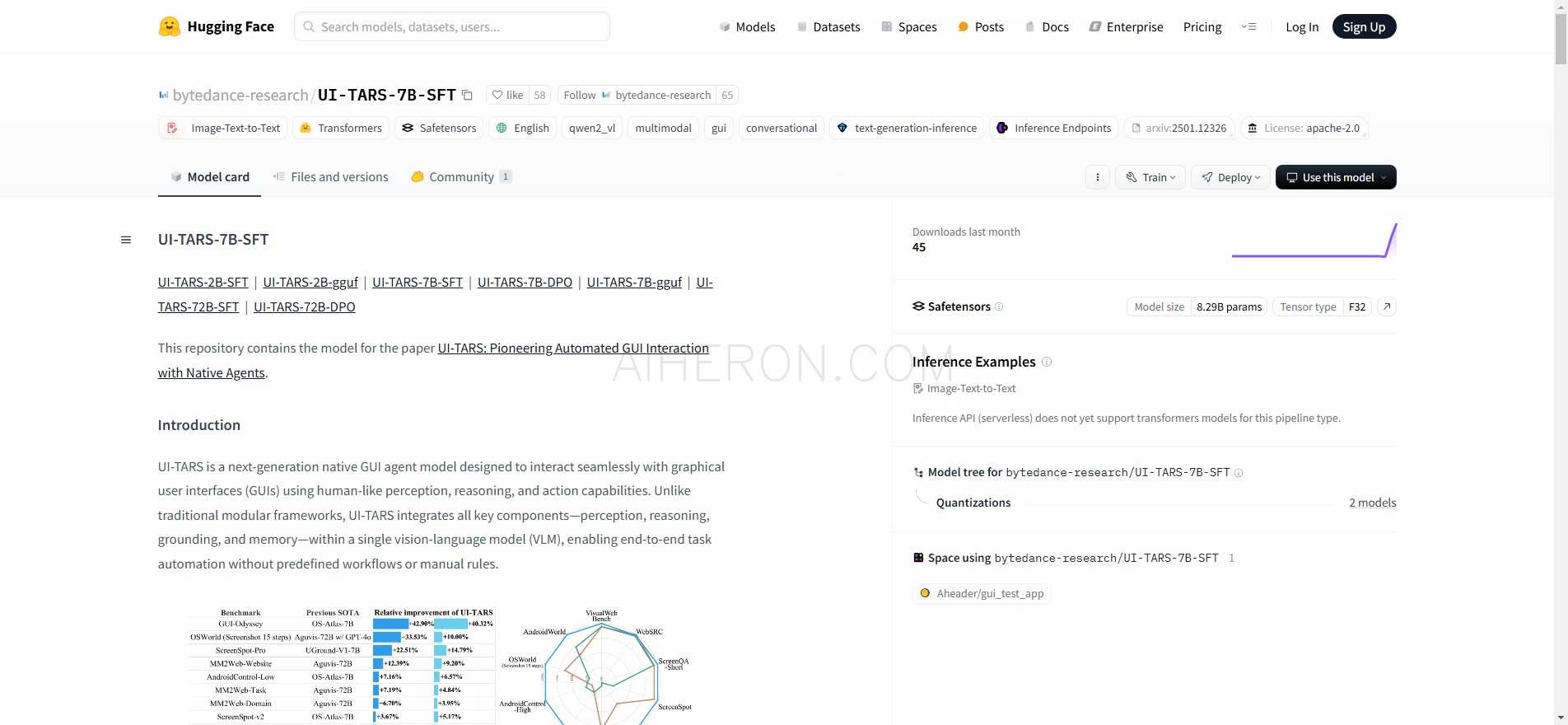1568x725 pixels.
Task: Click the multimodal tag
Action: coord(663,128)
